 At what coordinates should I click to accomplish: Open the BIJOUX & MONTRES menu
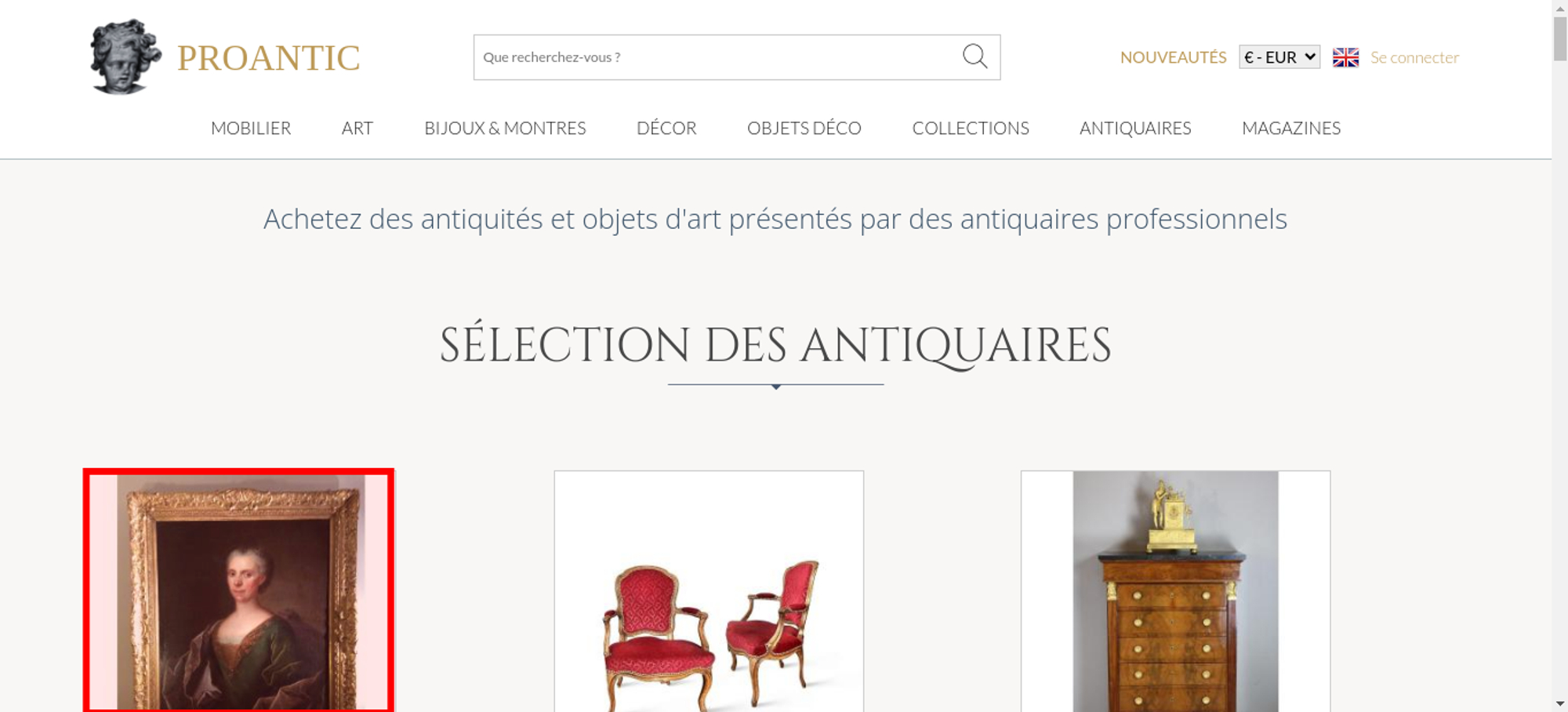[505, 128]
